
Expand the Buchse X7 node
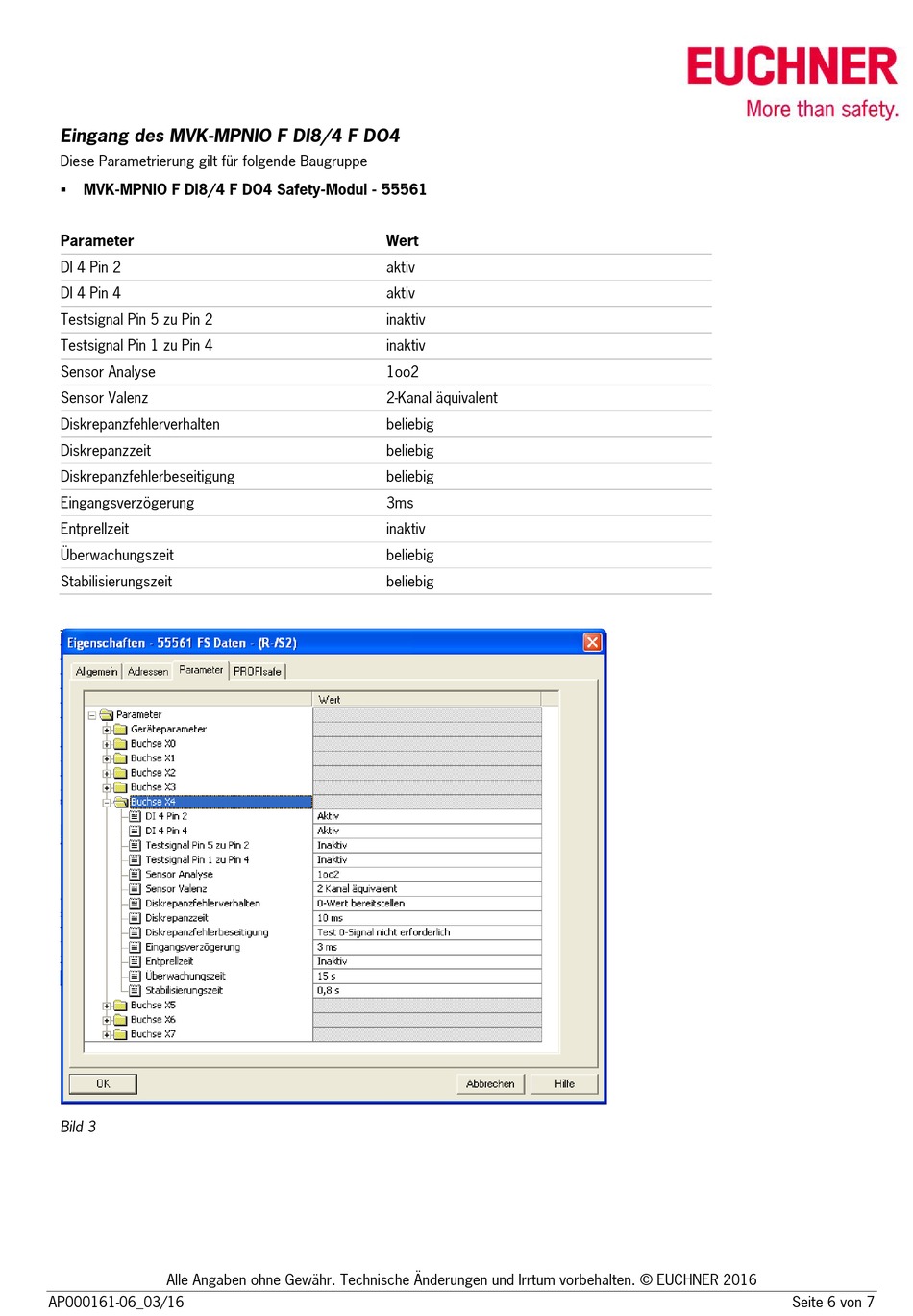pos(107,1034)
